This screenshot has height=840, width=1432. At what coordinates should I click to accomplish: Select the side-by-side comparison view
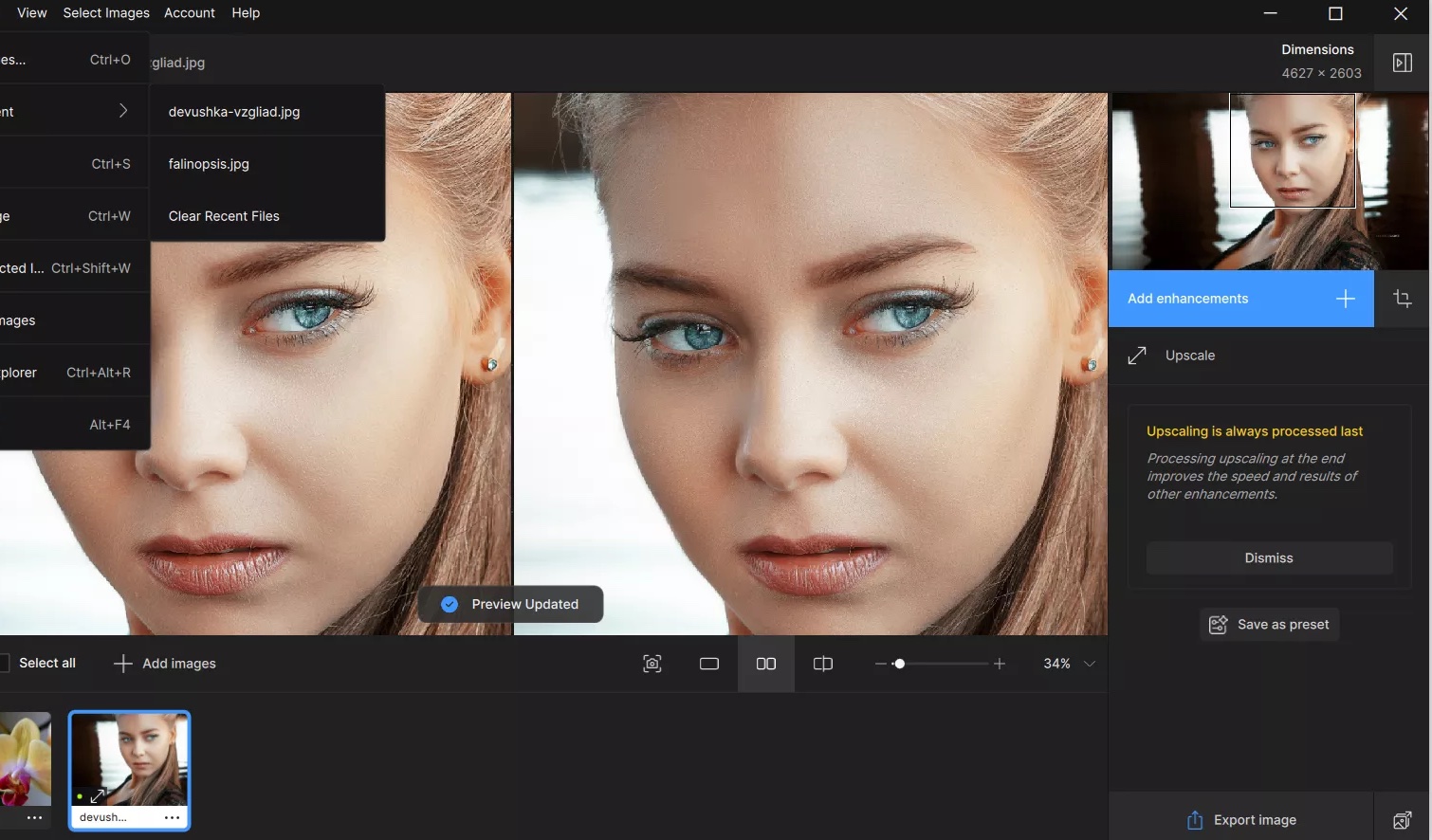765,664
